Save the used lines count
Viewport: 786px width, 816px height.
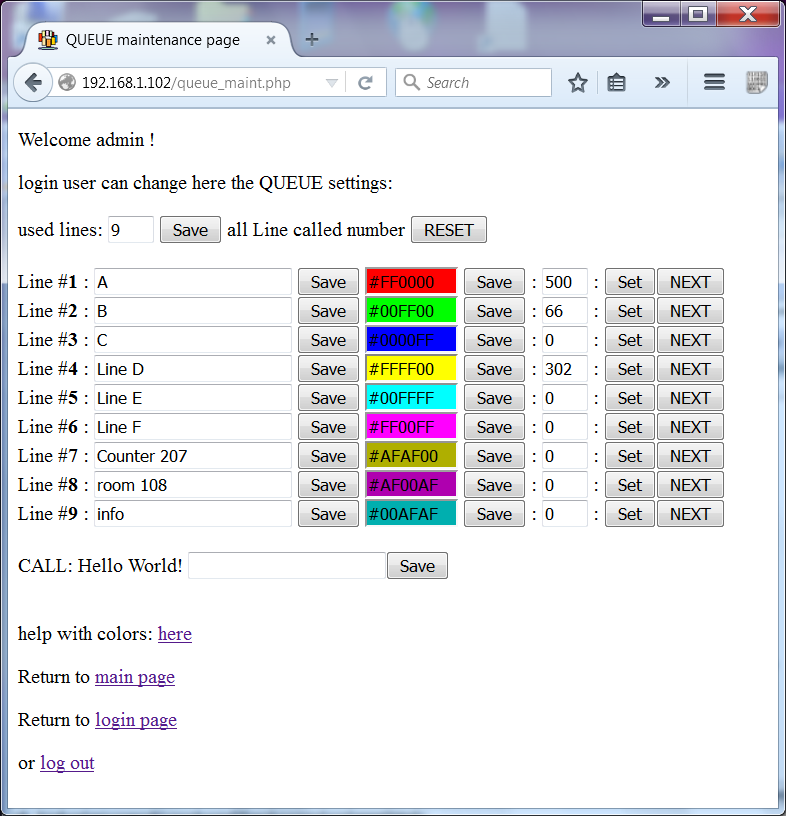[x=190, y=230]
